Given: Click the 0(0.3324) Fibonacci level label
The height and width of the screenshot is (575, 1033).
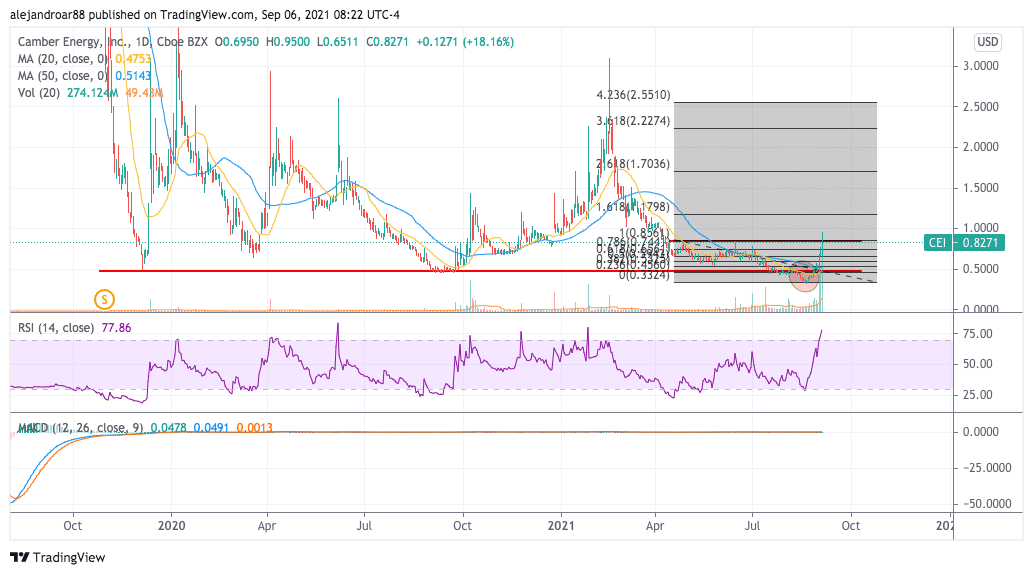Looking at the screenshot, I should [644, 275].
